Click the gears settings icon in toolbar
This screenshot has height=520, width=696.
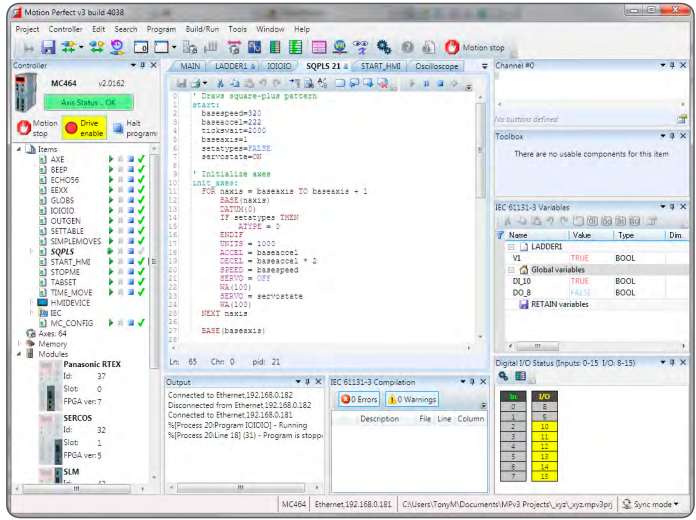pyautogui.click(x=384, y=47)
